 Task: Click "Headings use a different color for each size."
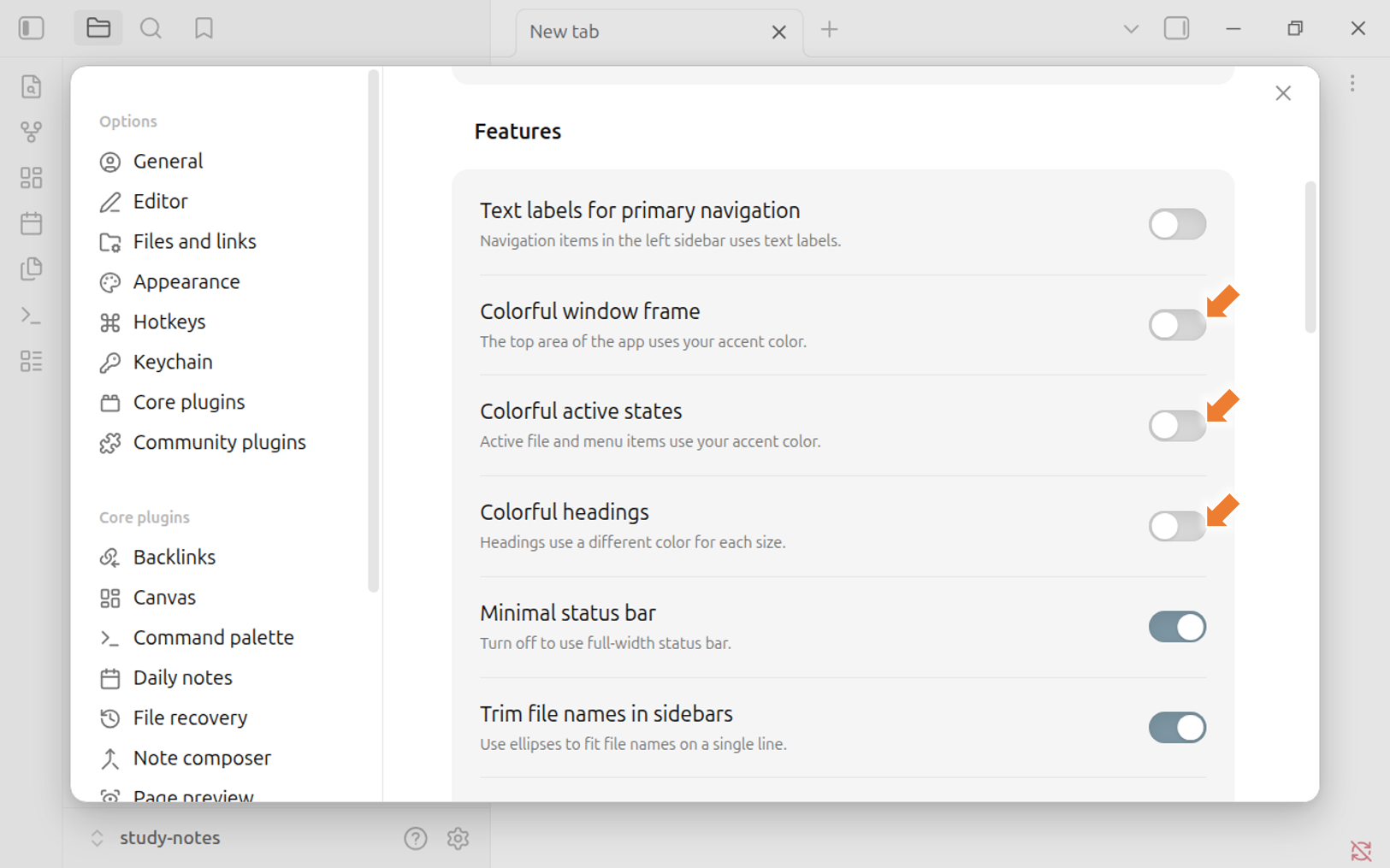click(633, 542)
